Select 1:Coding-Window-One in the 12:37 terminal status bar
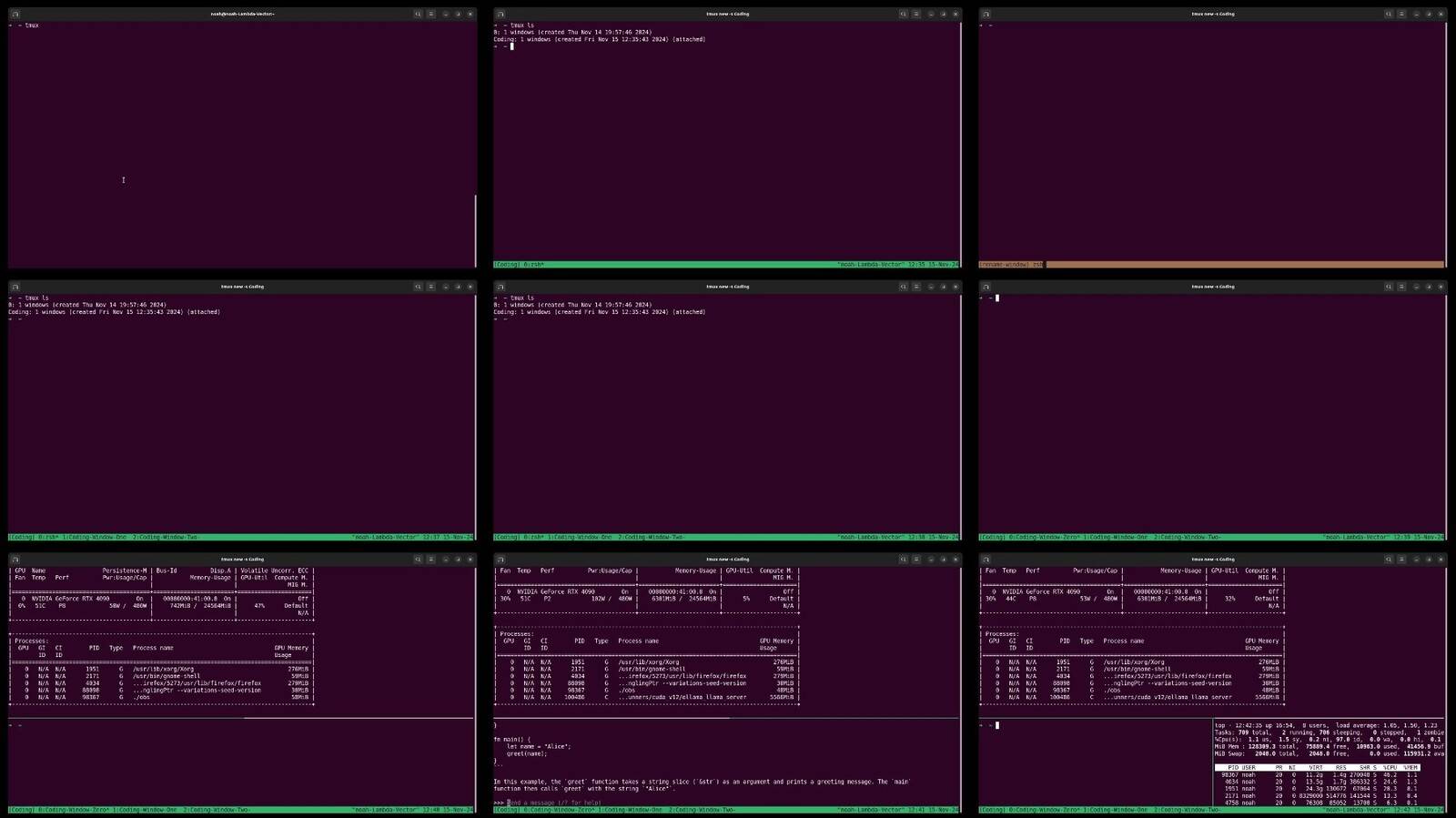 pyautogui.click(x=96, y=538)
